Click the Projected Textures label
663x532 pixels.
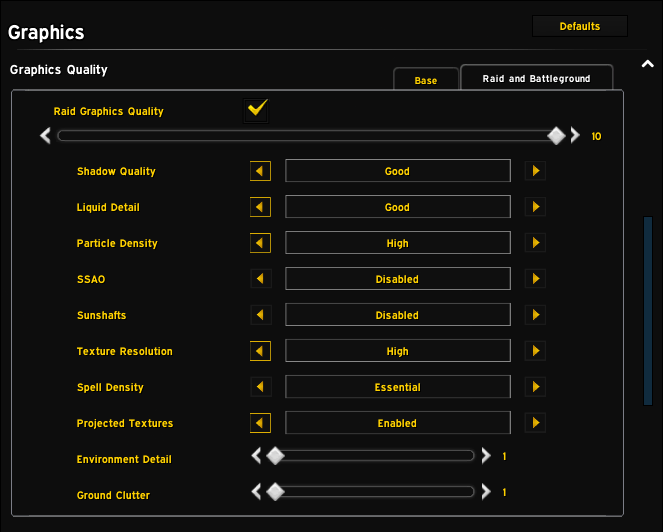(x=125, y=423)
